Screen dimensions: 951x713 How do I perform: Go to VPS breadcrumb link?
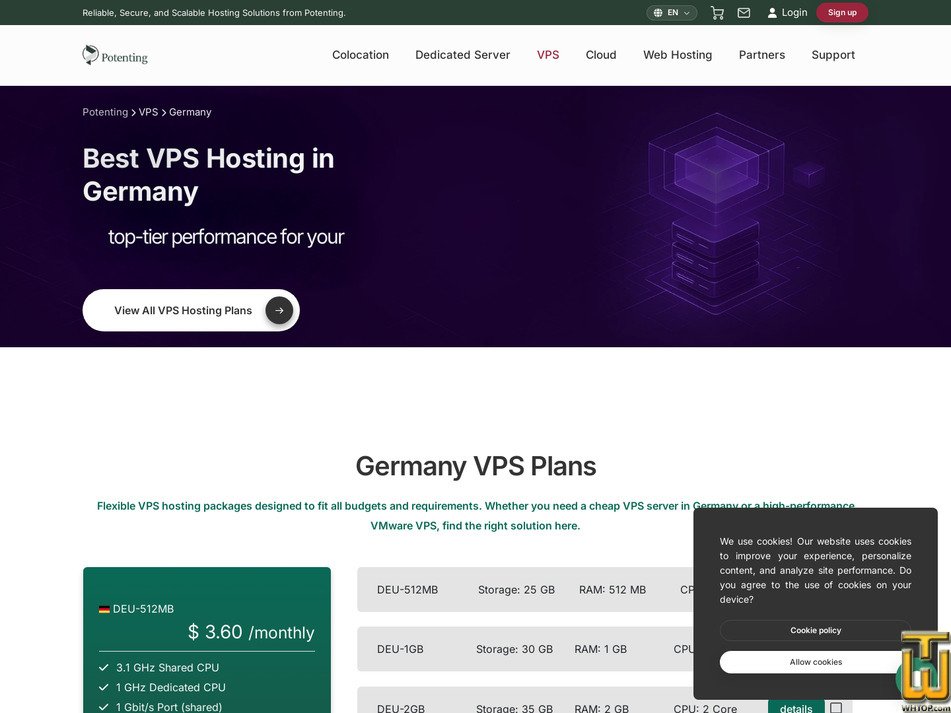click(x=148, y=112)
